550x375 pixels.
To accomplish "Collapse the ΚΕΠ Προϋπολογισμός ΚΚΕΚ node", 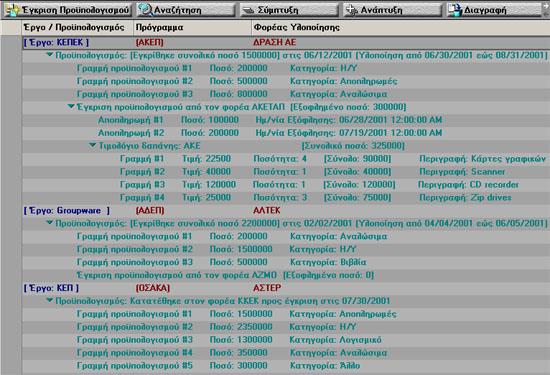I will (50, 300).
